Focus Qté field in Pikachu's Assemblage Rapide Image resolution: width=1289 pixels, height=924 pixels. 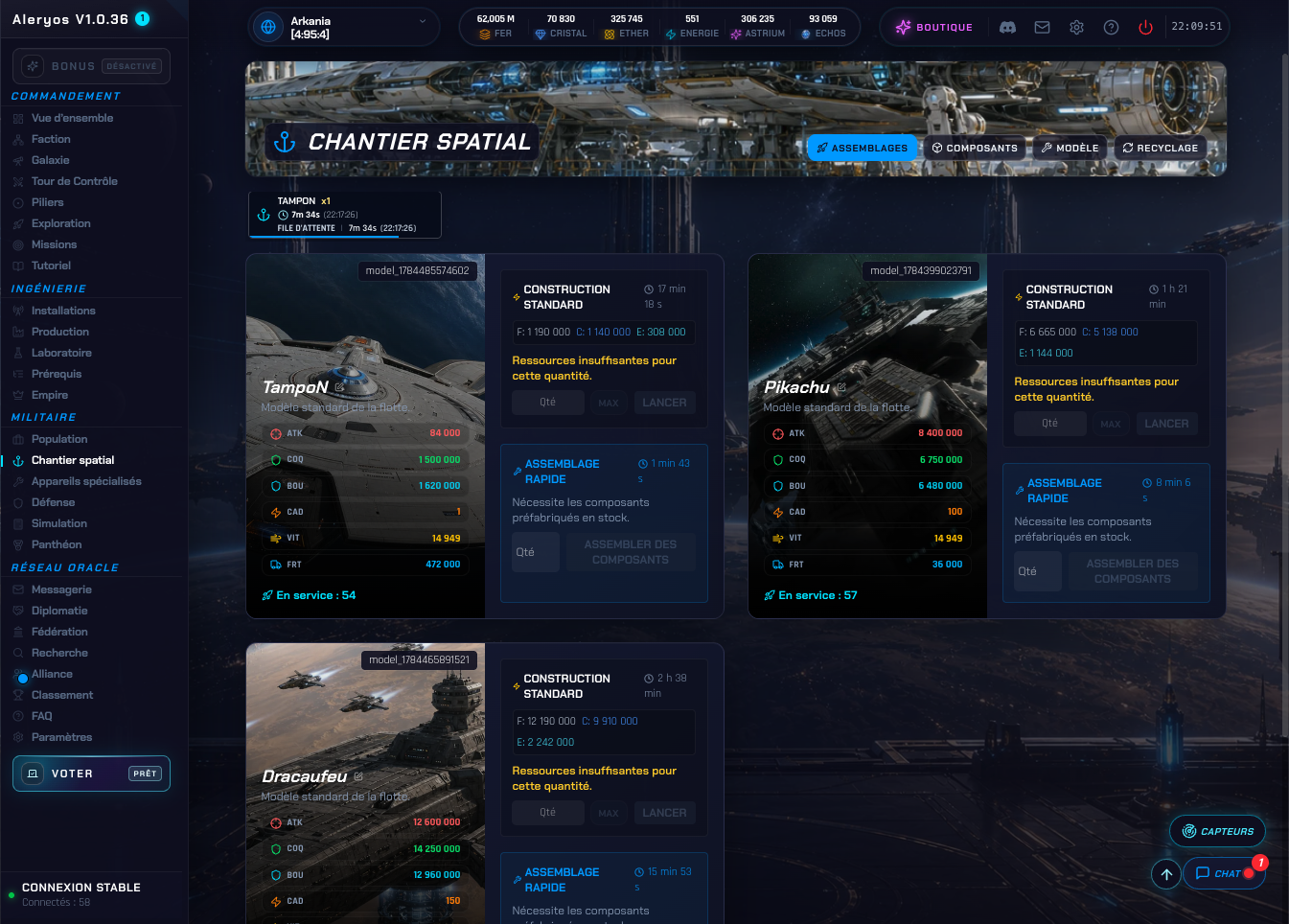tap(1037, 571)
